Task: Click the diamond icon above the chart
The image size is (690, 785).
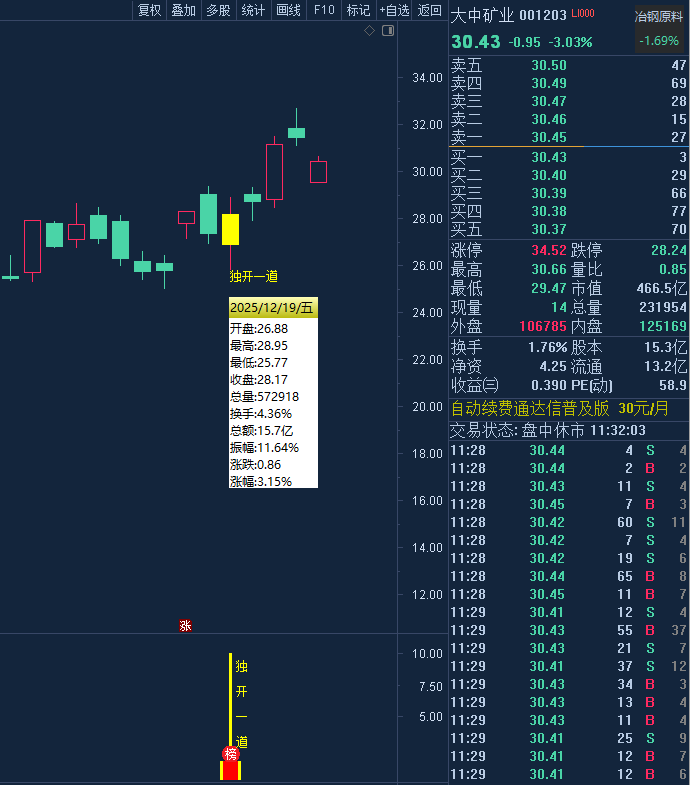Action: (x=369, y=31)
